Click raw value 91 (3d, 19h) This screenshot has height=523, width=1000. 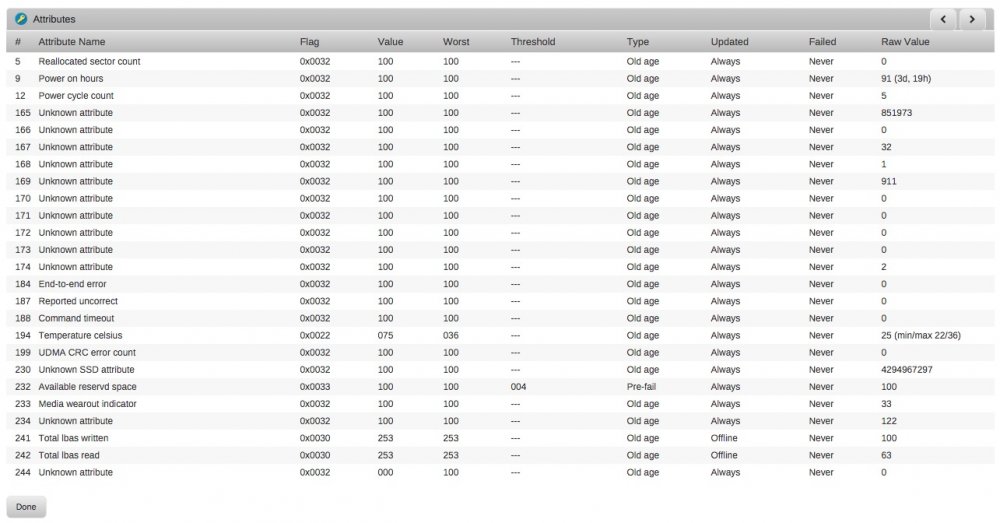[x=906, y=78]
